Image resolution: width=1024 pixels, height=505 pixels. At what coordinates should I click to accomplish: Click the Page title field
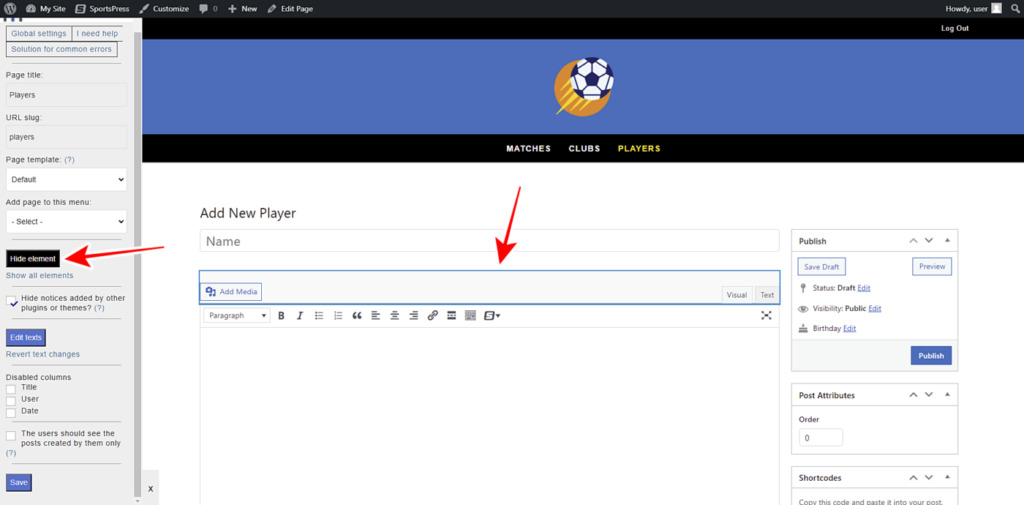(66, 95)
